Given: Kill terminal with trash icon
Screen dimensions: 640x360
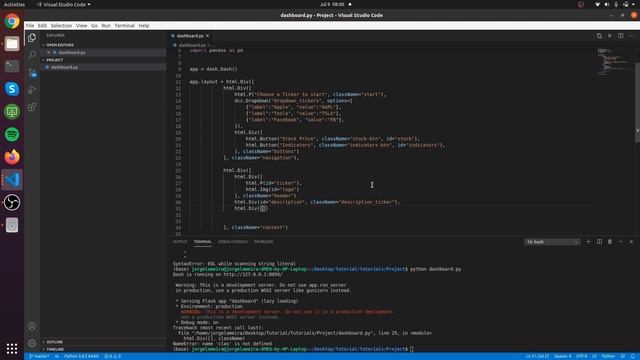Looking at the screenshot, I should tap(610, 242).
